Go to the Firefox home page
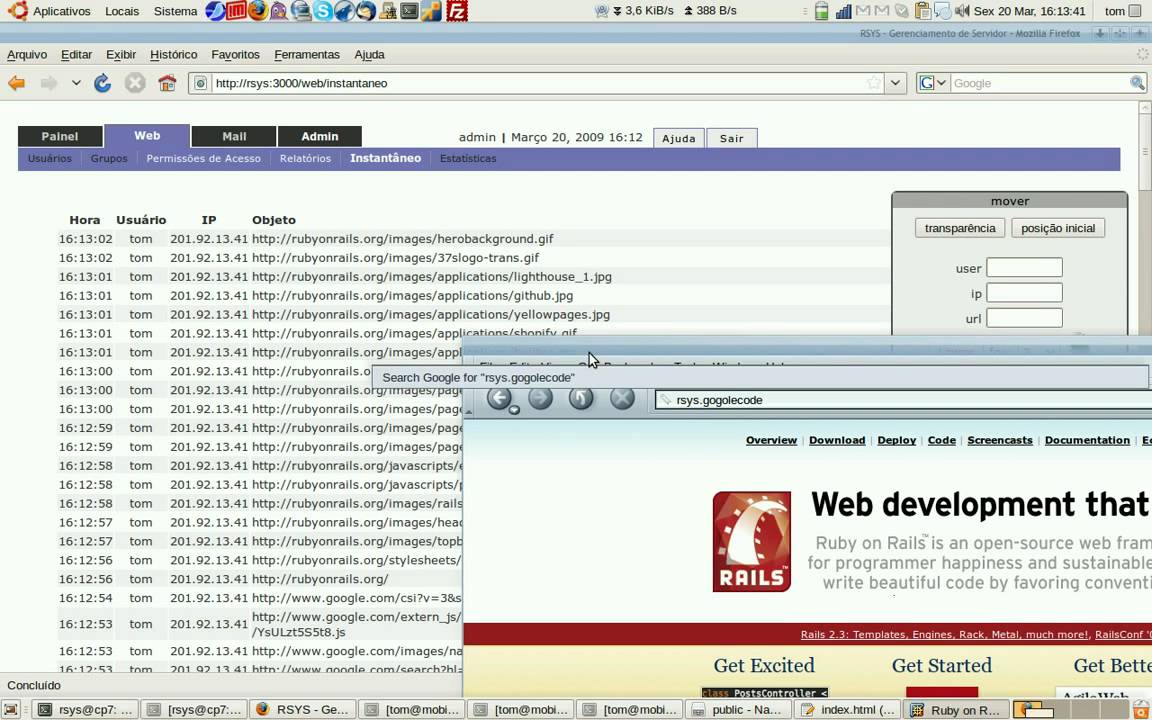This screenshot has height=720, width=1152. tap(168, 84)
